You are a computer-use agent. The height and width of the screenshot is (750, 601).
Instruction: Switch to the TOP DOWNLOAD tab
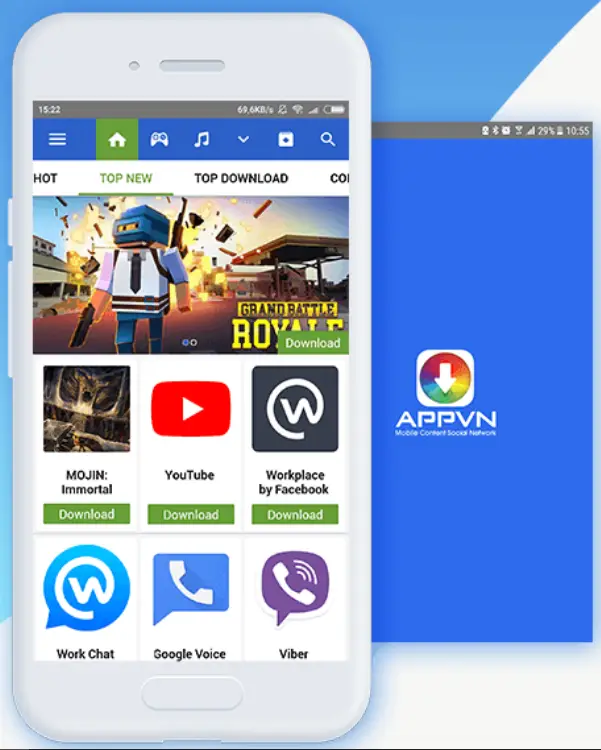tap(241, 178)
